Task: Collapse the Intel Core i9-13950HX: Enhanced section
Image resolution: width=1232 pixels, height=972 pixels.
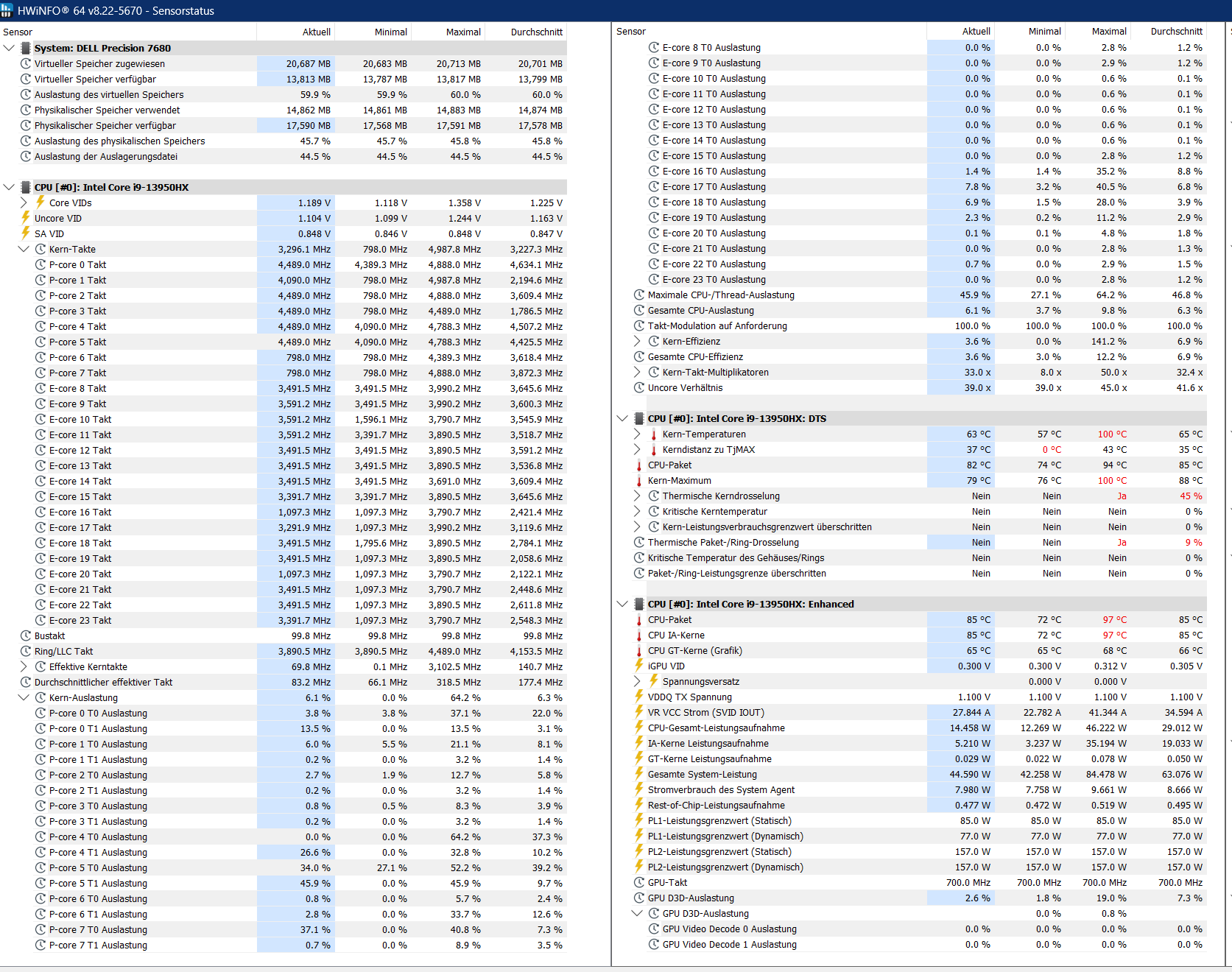Action: [x=622, y=604]
